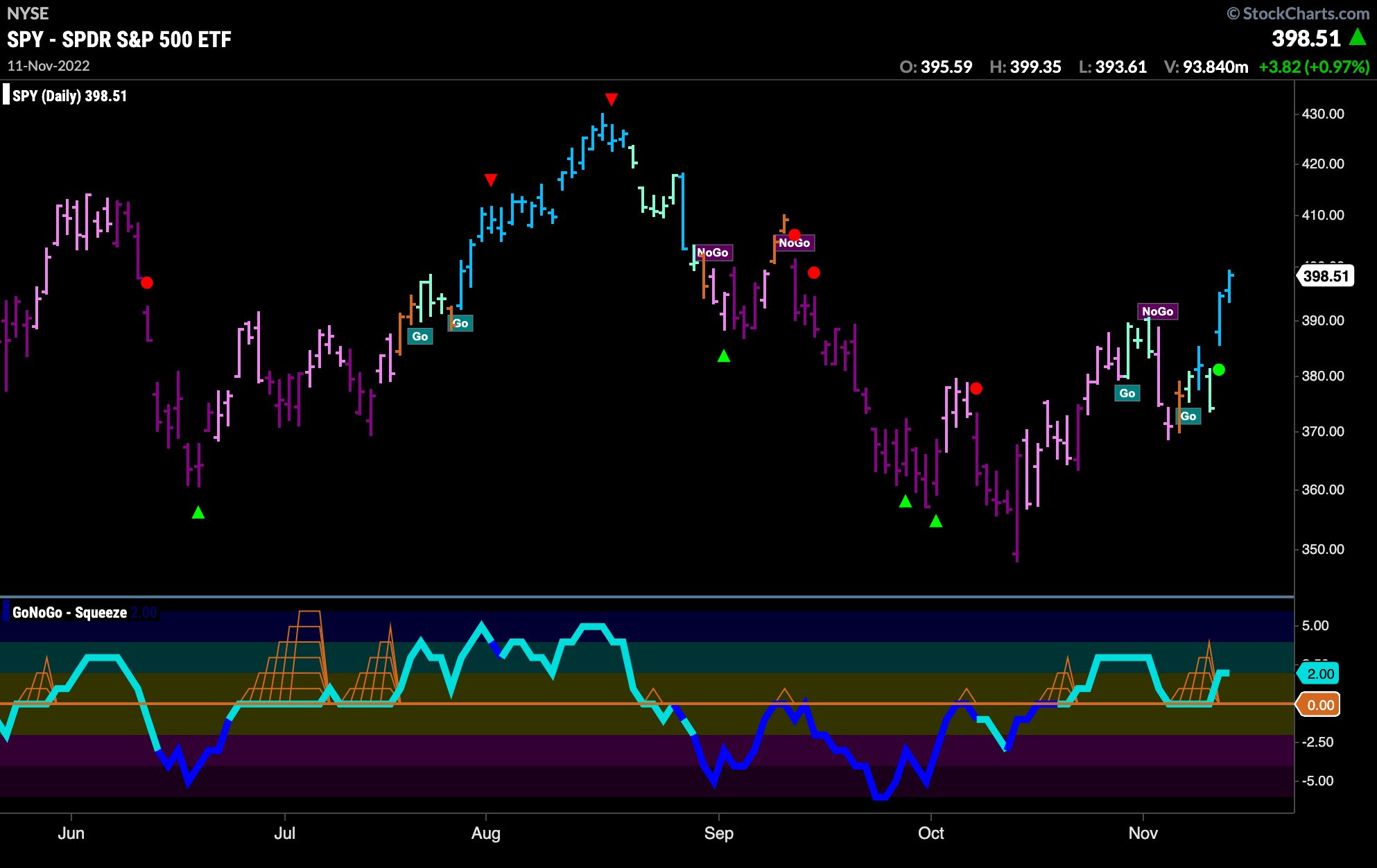Click the SPY - SPDR S&P 500 ETF title
1377x868 pixels.
[x=119, y=40]
